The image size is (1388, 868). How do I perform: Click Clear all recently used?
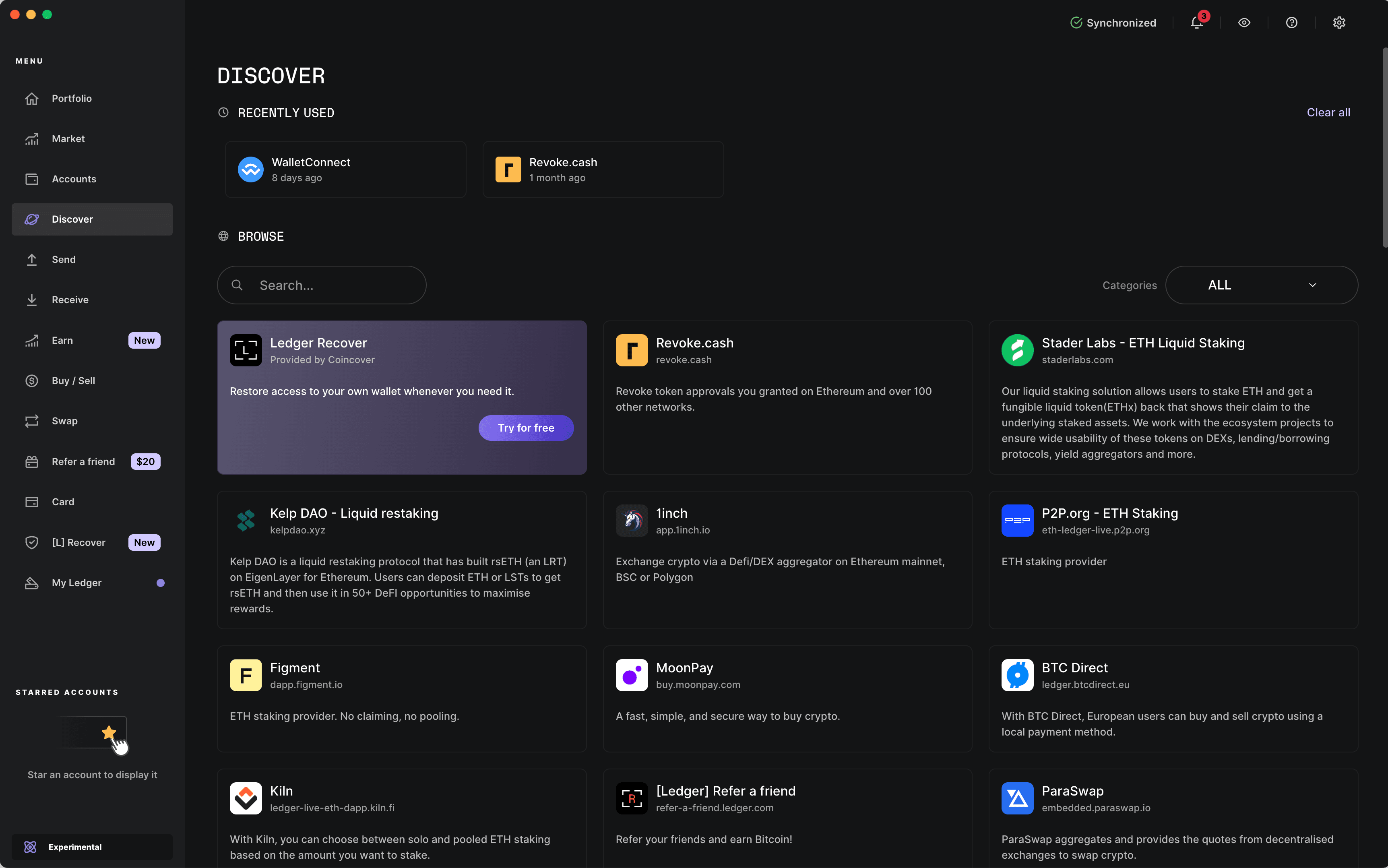pyautogui.click(x=1328, y=112)
